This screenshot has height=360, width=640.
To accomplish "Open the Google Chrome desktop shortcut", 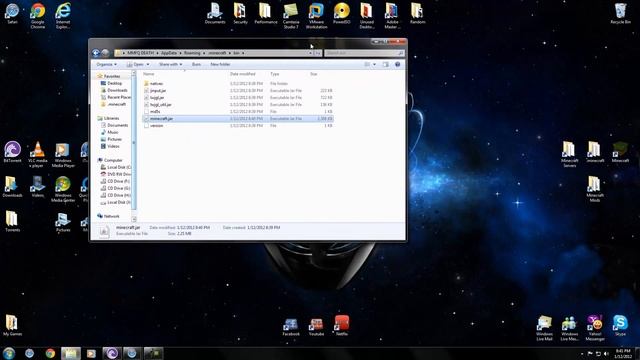I will 38,16.
